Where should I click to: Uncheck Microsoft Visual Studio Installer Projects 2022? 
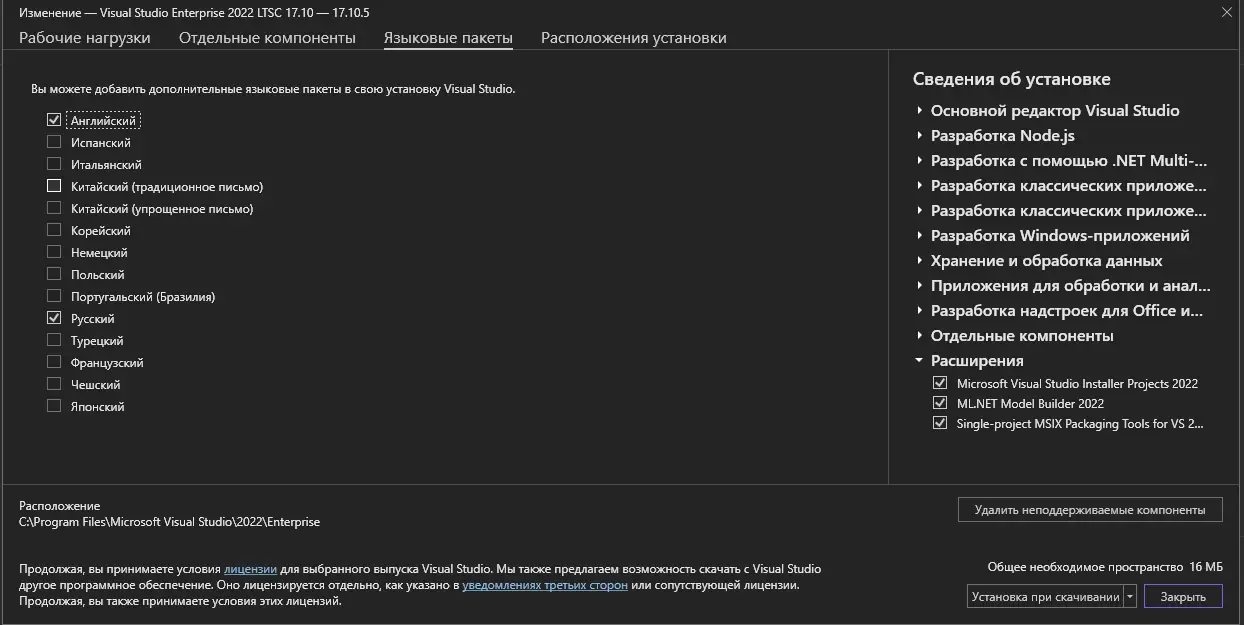click(x=939, y=383)
